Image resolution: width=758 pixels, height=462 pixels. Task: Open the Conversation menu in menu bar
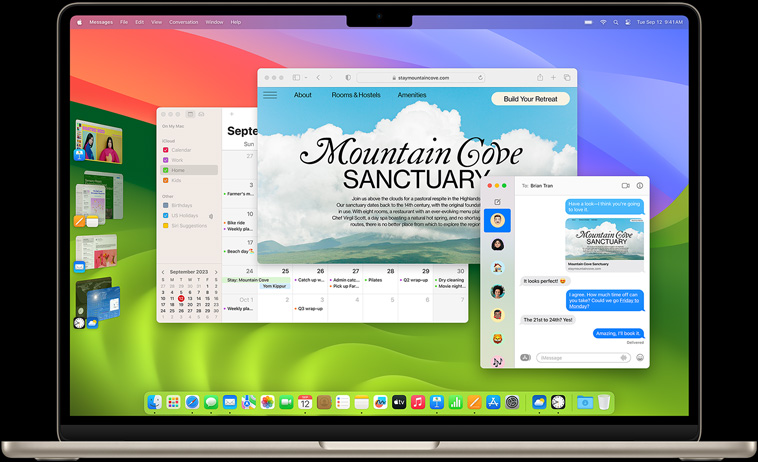[x=183, y=22]
